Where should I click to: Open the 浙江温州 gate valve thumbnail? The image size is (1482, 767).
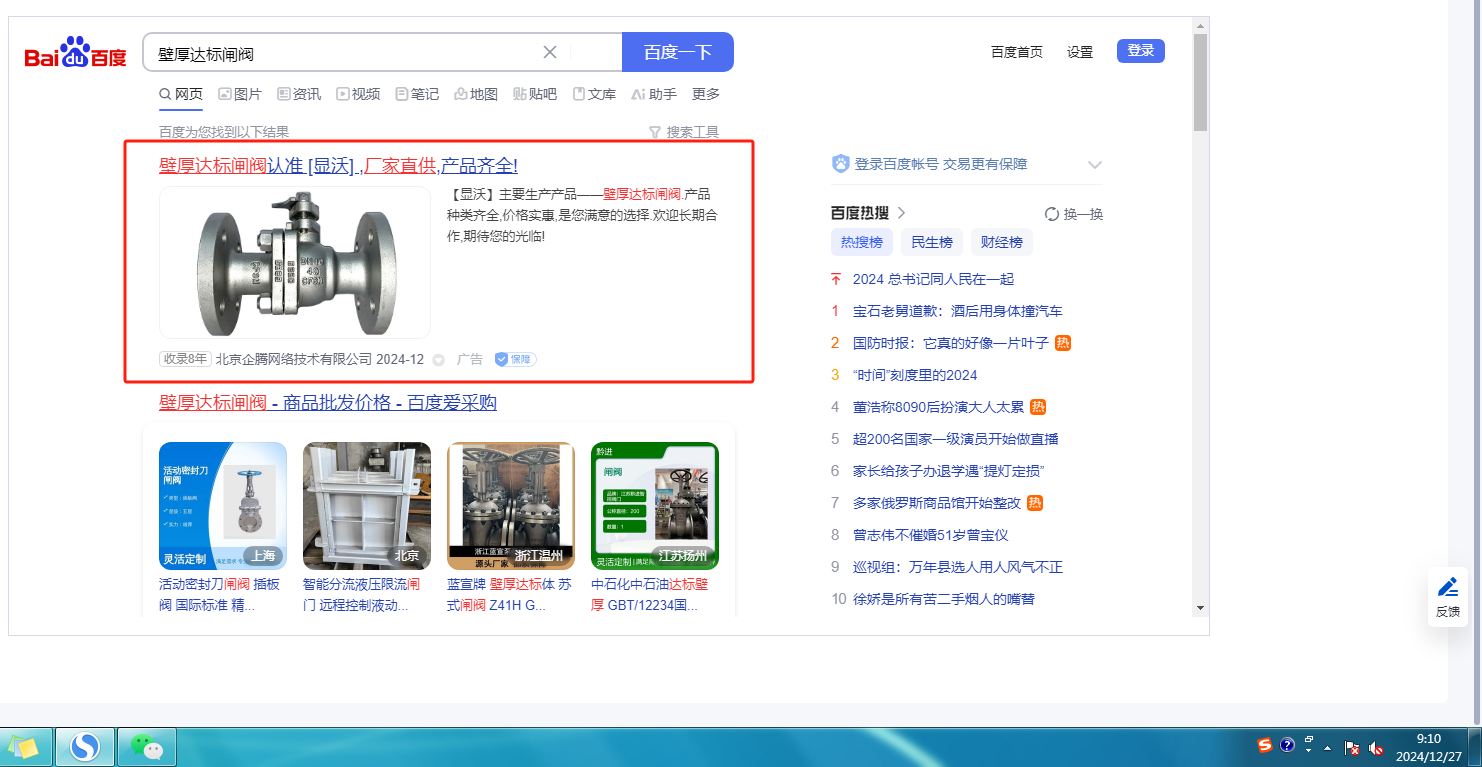click(511, 506)
